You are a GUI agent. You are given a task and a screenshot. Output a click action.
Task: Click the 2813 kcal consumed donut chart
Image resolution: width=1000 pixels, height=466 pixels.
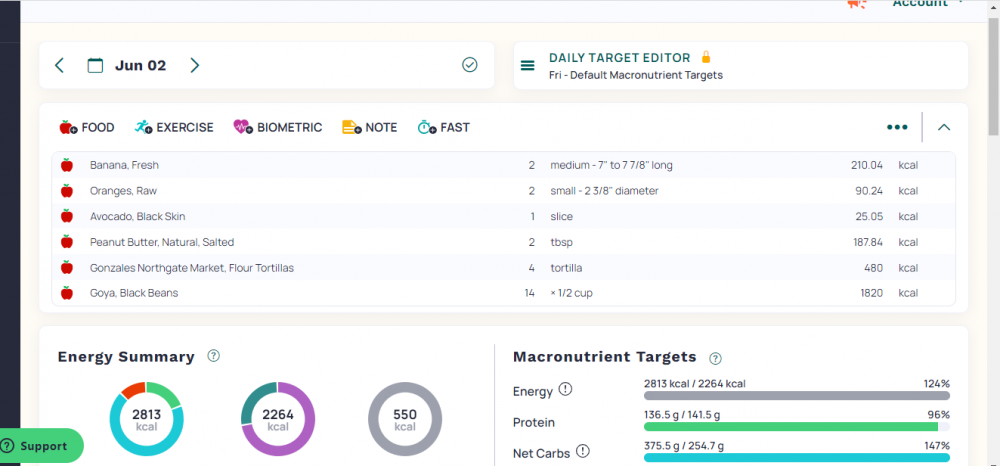pyautogui.click(x=147, y=419)
